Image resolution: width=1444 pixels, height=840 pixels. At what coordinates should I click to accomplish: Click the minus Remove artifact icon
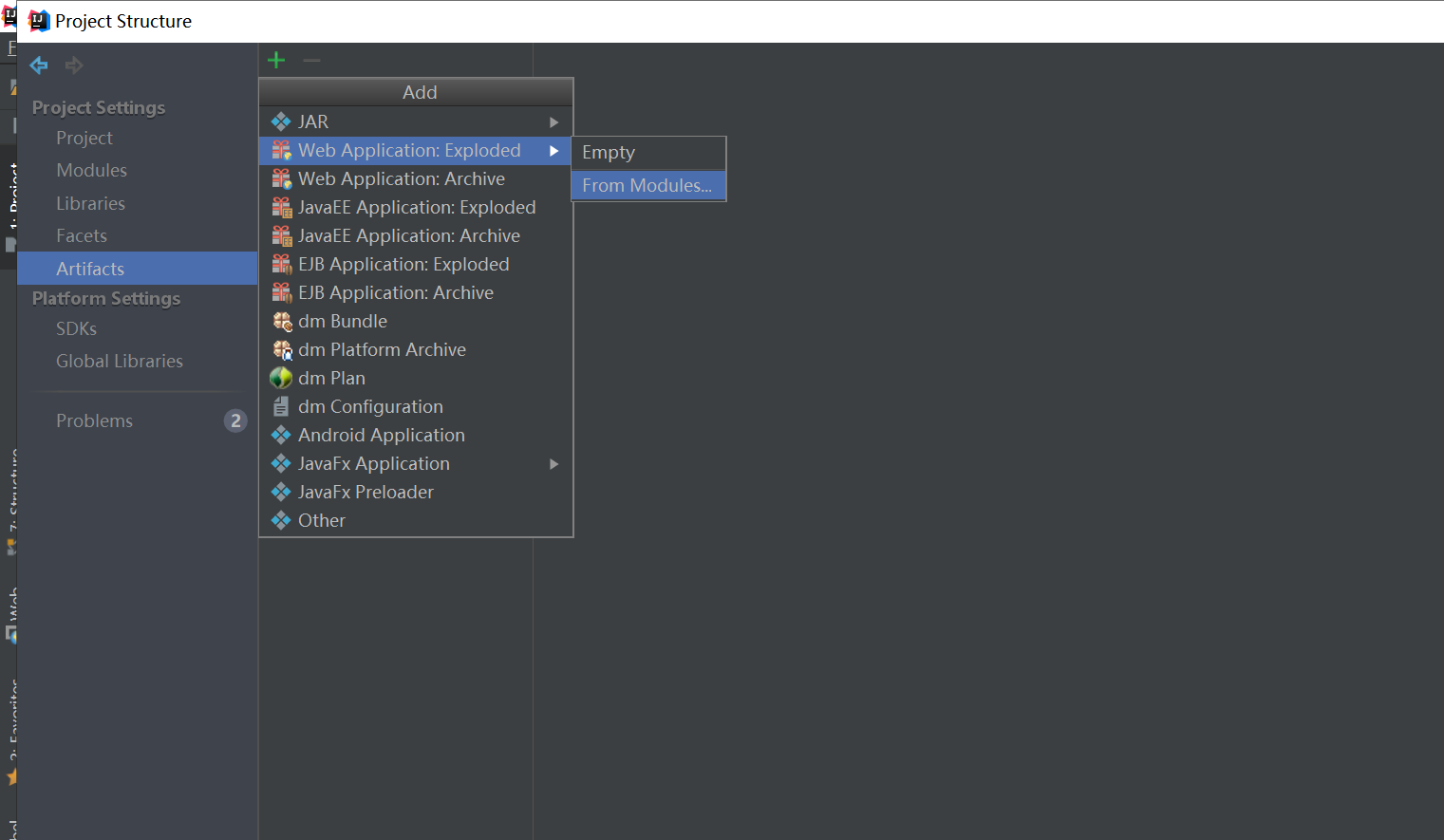[x=312, y=61]
